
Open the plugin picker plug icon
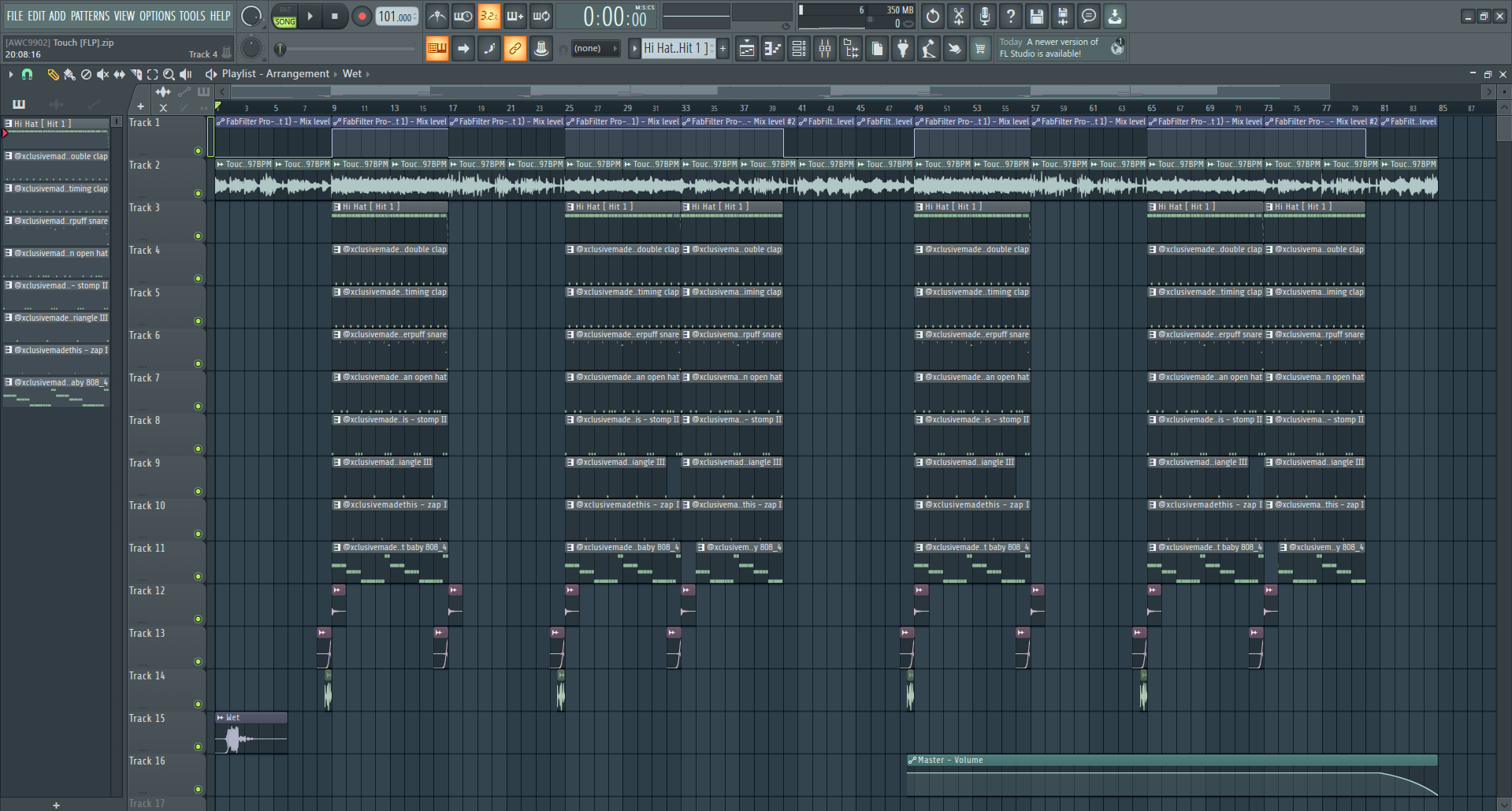[903, 49]
